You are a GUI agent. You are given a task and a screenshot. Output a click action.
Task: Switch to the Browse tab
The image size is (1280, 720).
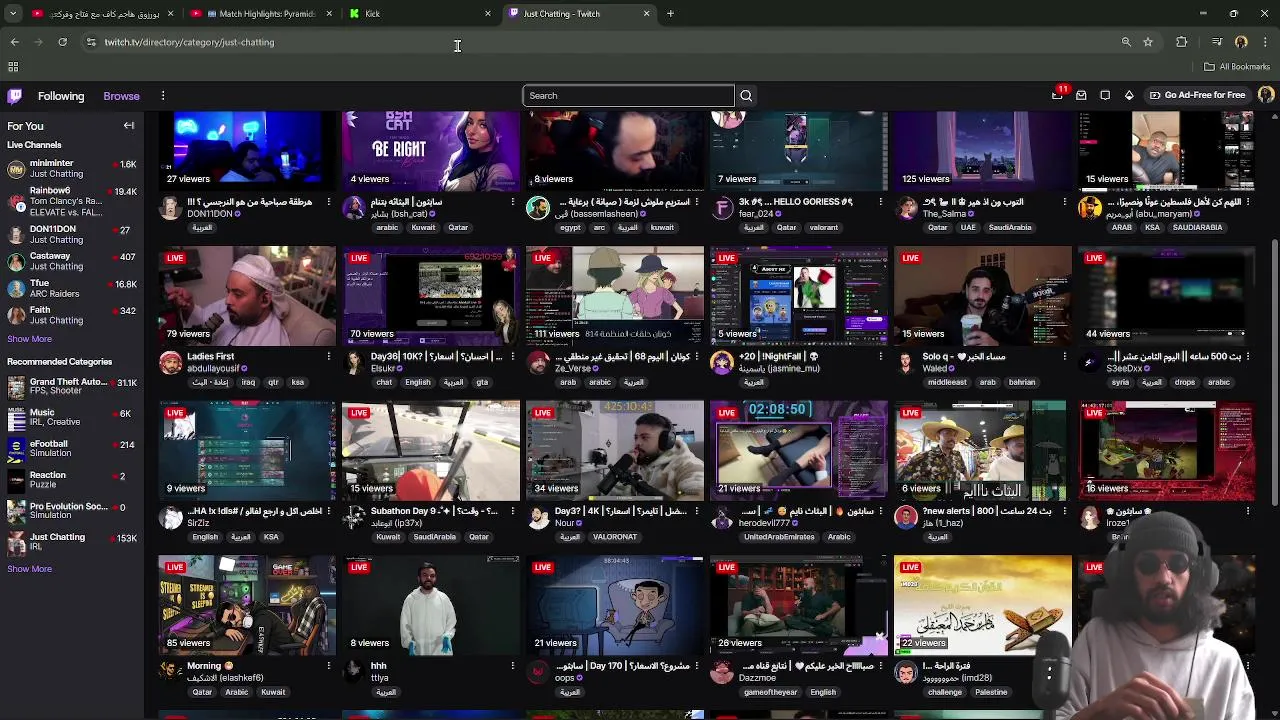(121, 96)
